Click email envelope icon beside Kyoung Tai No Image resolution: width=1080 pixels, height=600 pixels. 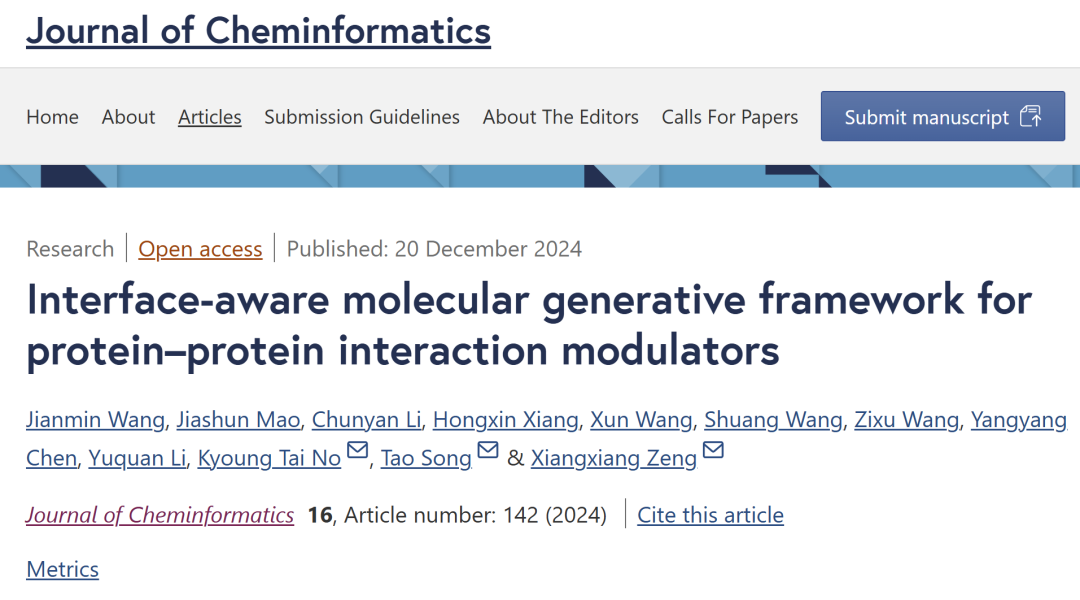[x=357, y=451]
